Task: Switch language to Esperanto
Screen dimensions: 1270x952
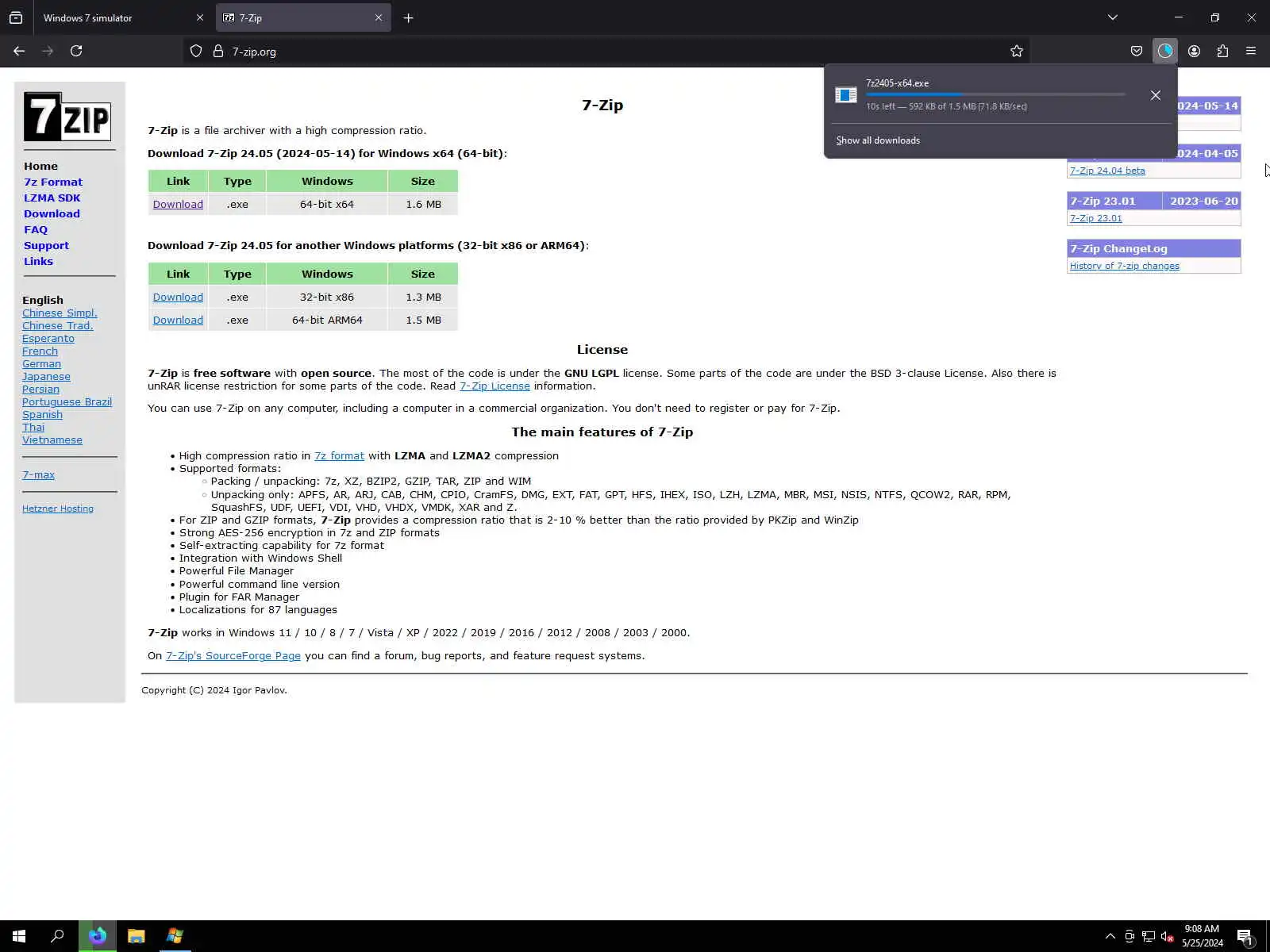Action: point(48,338)
